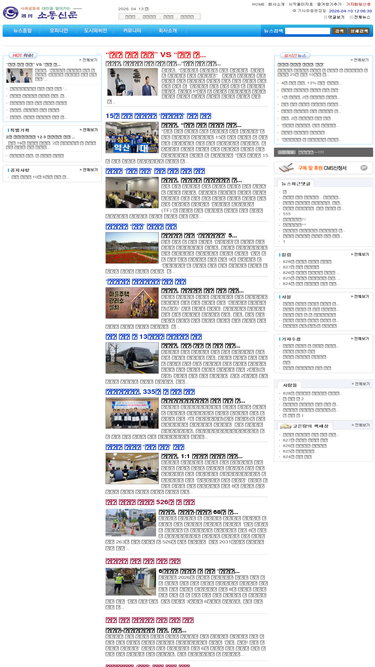
Task: Open 회사소개 in the blue navigation bar
Action: click(x=168, y=31)
